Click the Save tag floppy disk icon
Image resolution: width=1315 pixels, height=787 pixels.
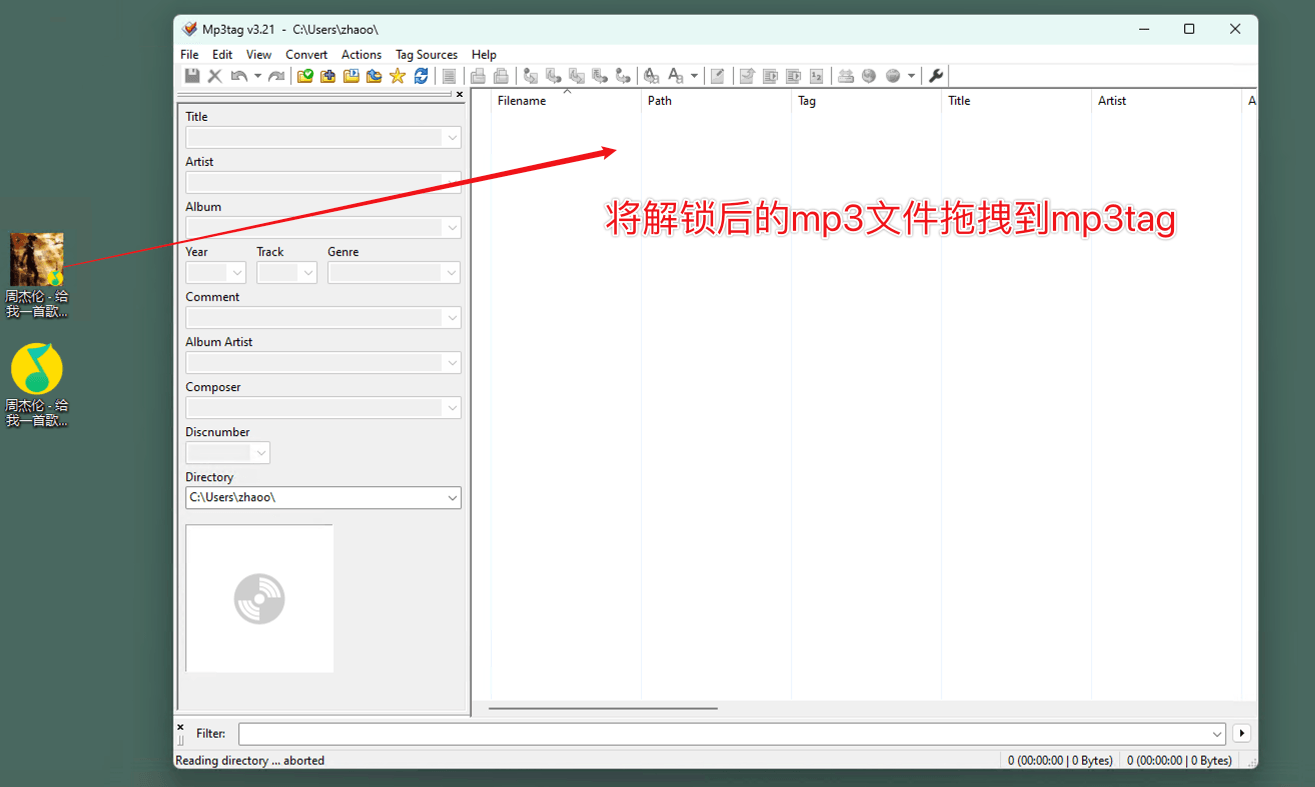[x=192, y=76]
